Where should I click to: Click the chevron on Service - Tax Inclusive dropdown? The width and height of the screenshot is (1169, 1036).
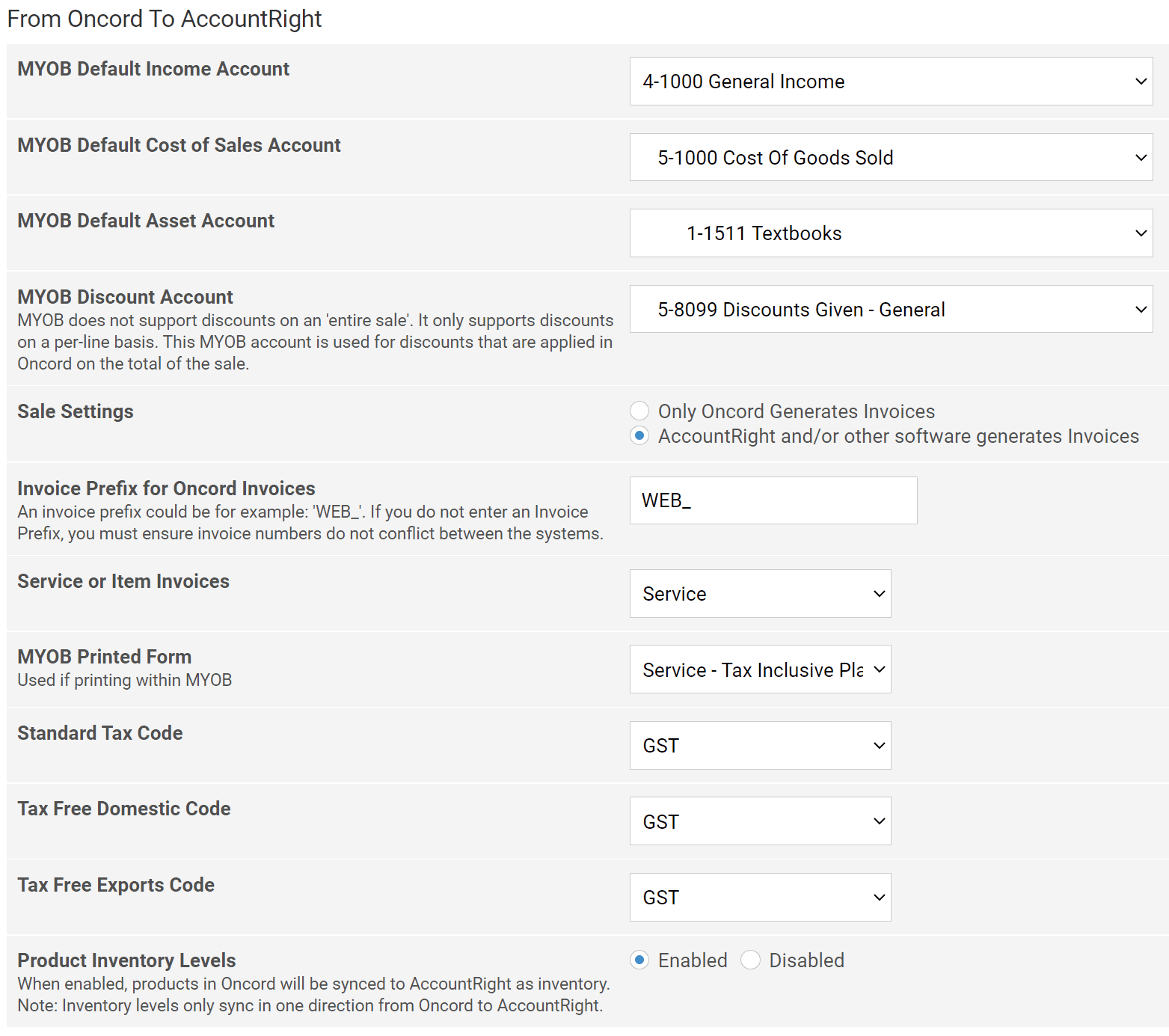click(x=880, y=669)
